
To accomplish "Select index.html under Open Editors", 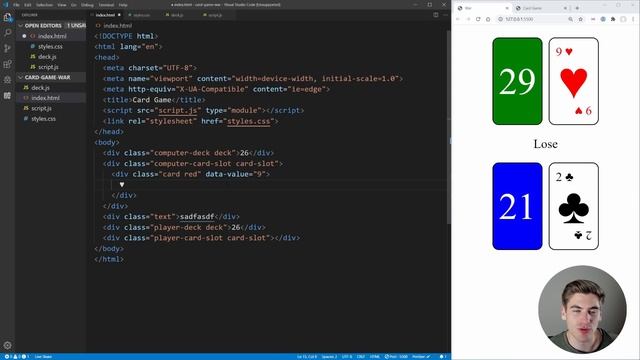I will point(51,36).
